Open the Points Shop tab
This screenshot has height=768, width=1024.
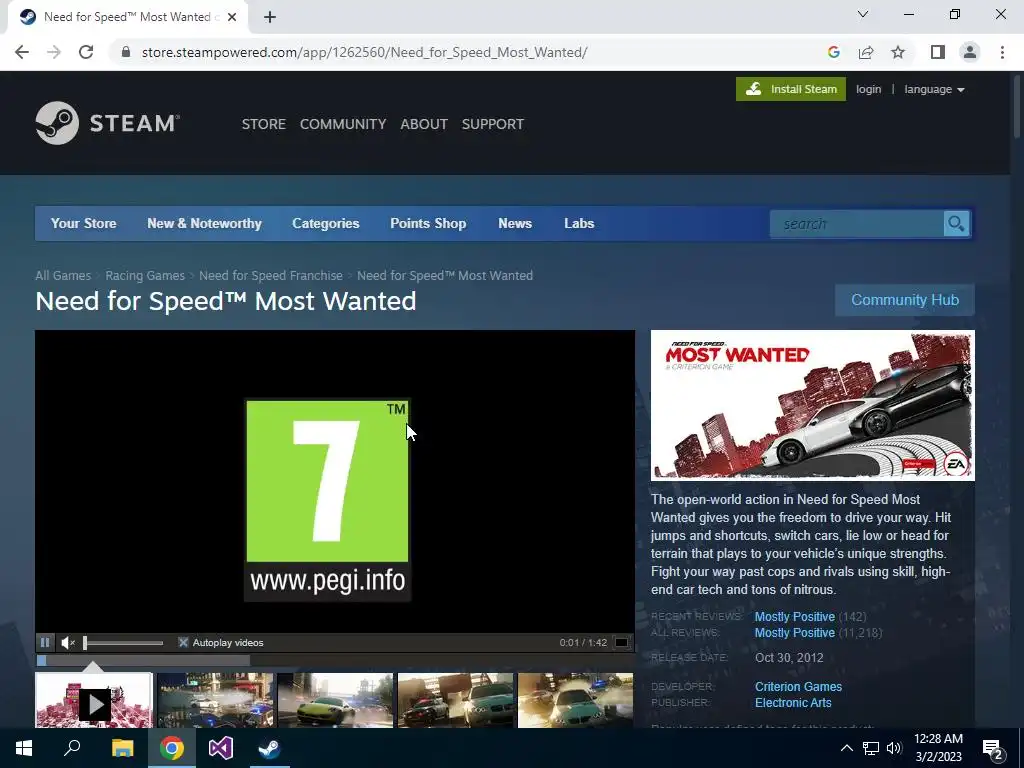click(x=428, y=223)
